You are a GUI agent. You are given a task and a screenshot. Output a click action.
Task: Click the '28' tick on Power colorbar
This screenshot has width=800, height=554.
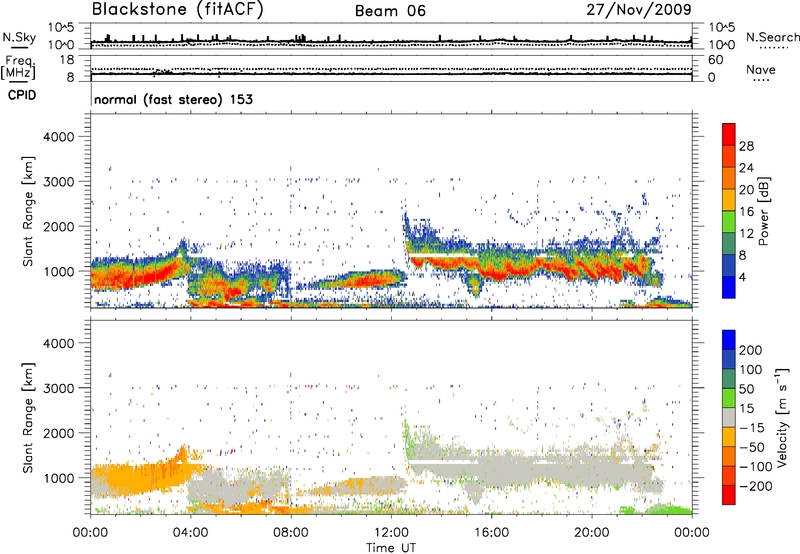click(x=746, y=146)
